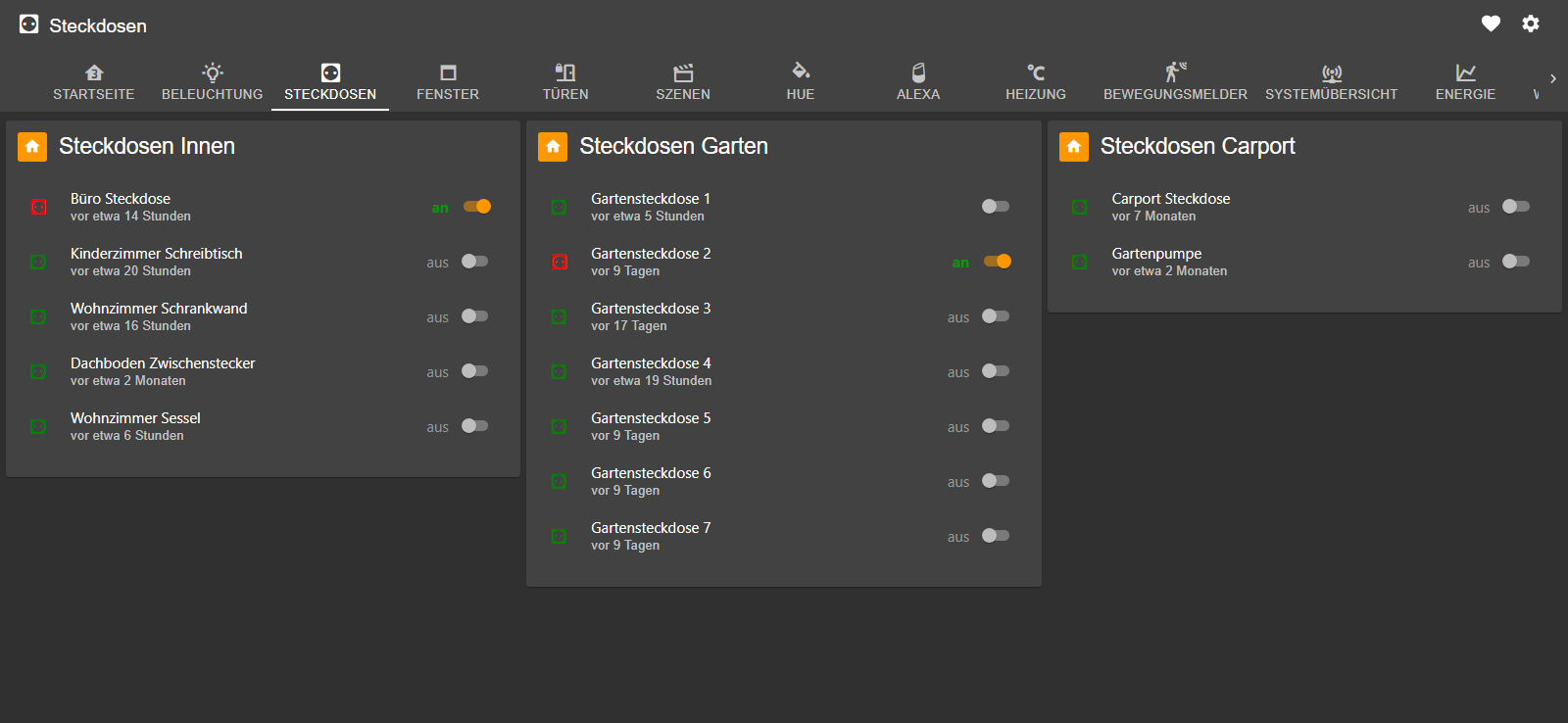Switch off Gartensteckdose 2
Image resolution: width=1568 pixels, height=723 pixels.
click(998, 261)
